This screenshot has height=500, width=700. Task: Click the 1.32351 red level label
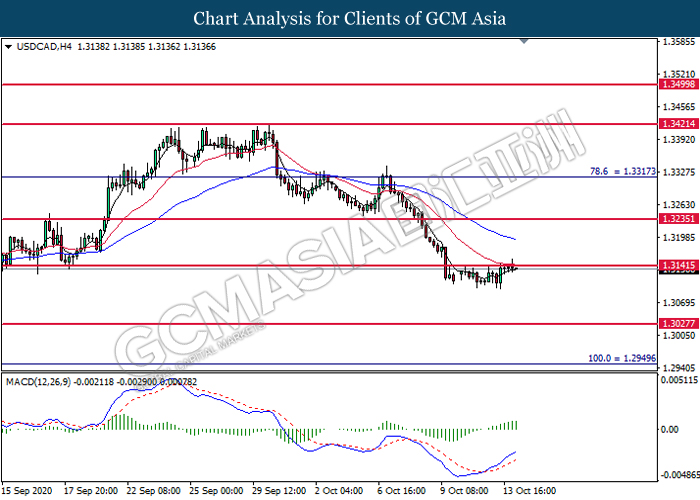679,219
